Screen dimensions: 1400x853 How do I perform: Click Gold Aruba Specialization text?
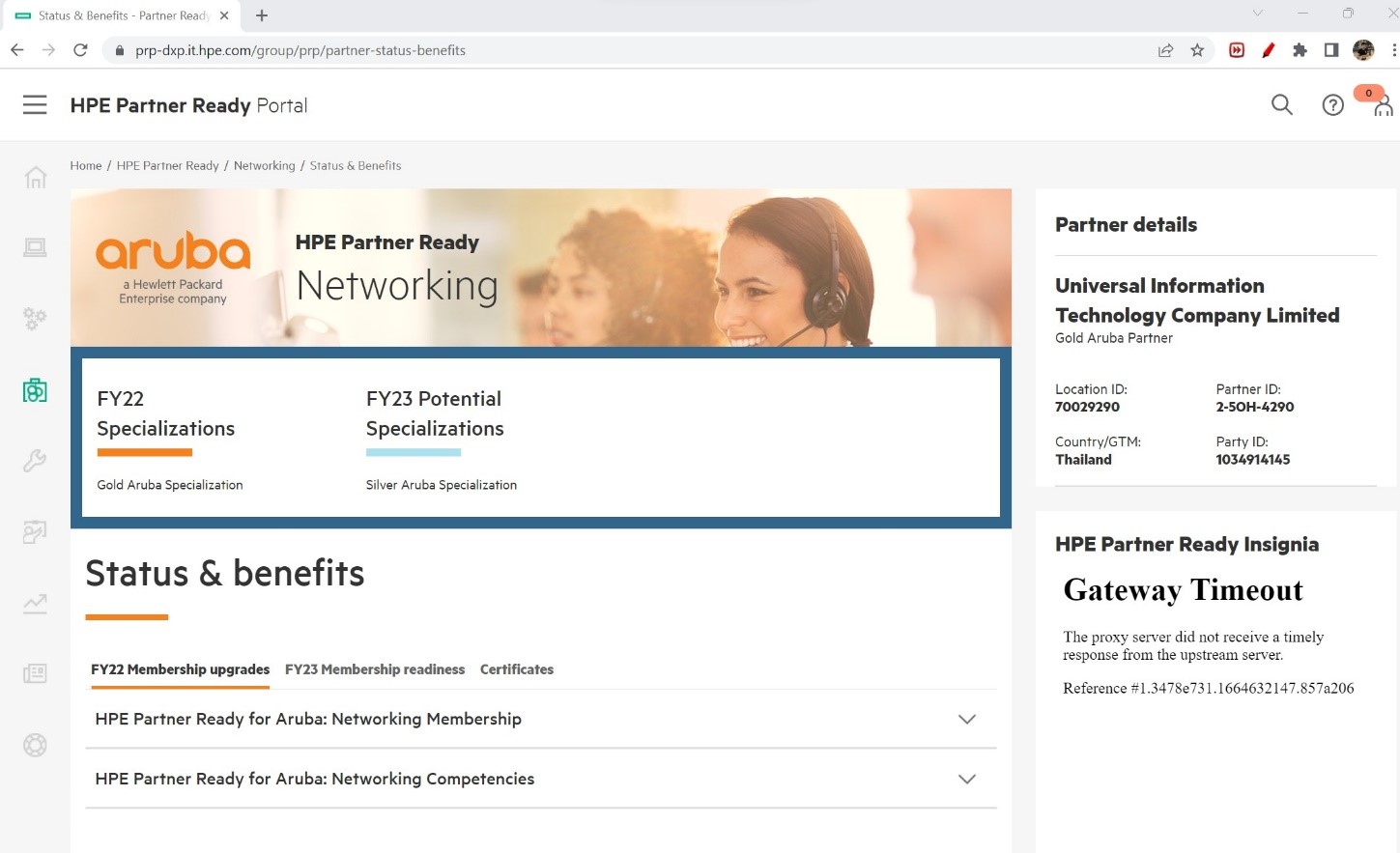click(170, 485)
